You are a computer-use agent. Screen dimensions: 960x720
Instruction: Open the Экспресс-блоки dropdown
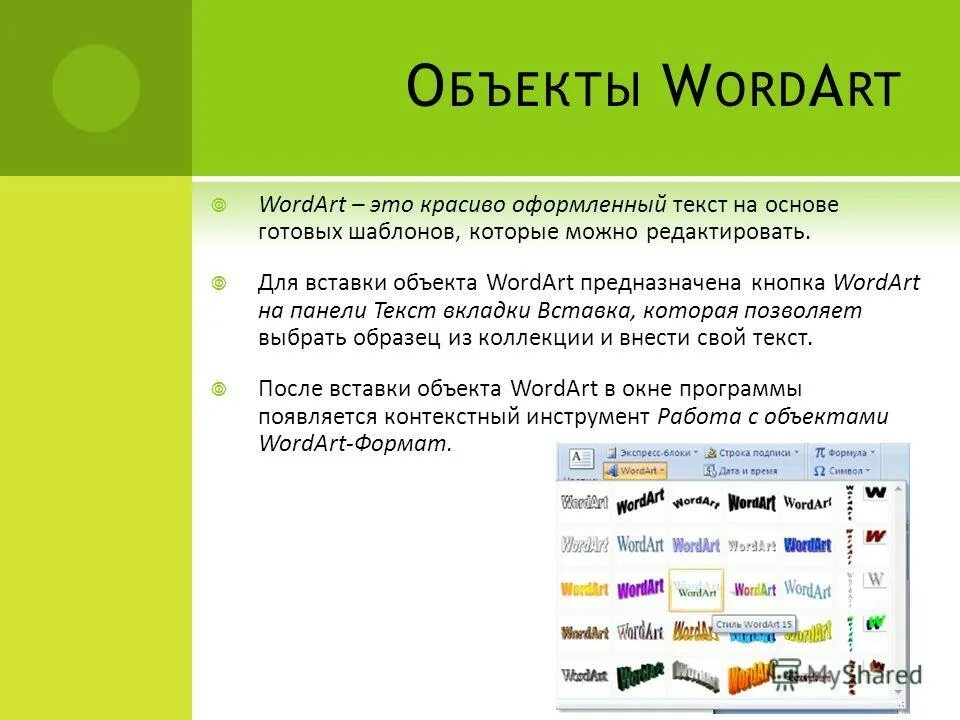click(653, 453)
